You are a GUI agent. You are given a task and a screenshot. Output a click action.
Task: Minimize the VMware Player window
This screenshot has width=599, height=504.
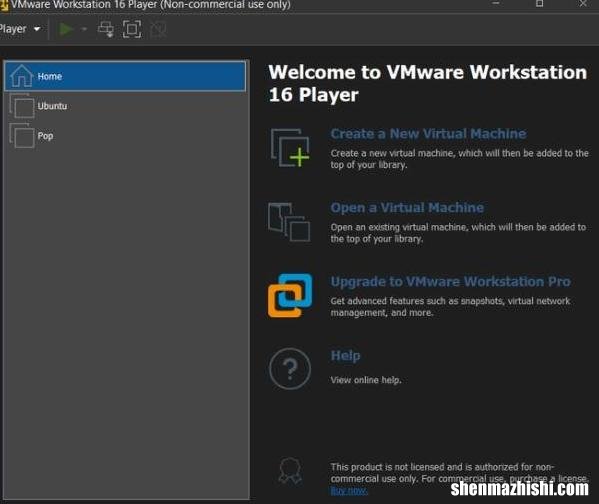[x=496, y=4]
